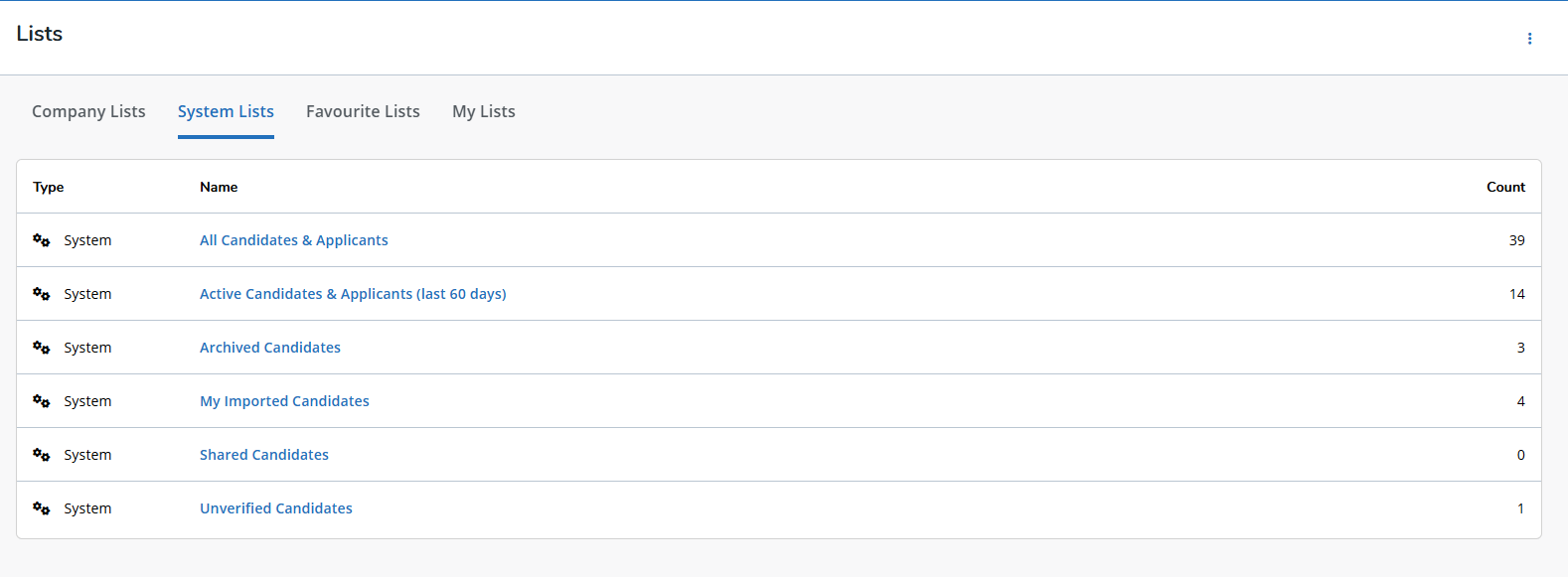This screenshot has width=1568, height=577.
Task: Open the three-dot options menu
Action: (x=1529, y=39)
